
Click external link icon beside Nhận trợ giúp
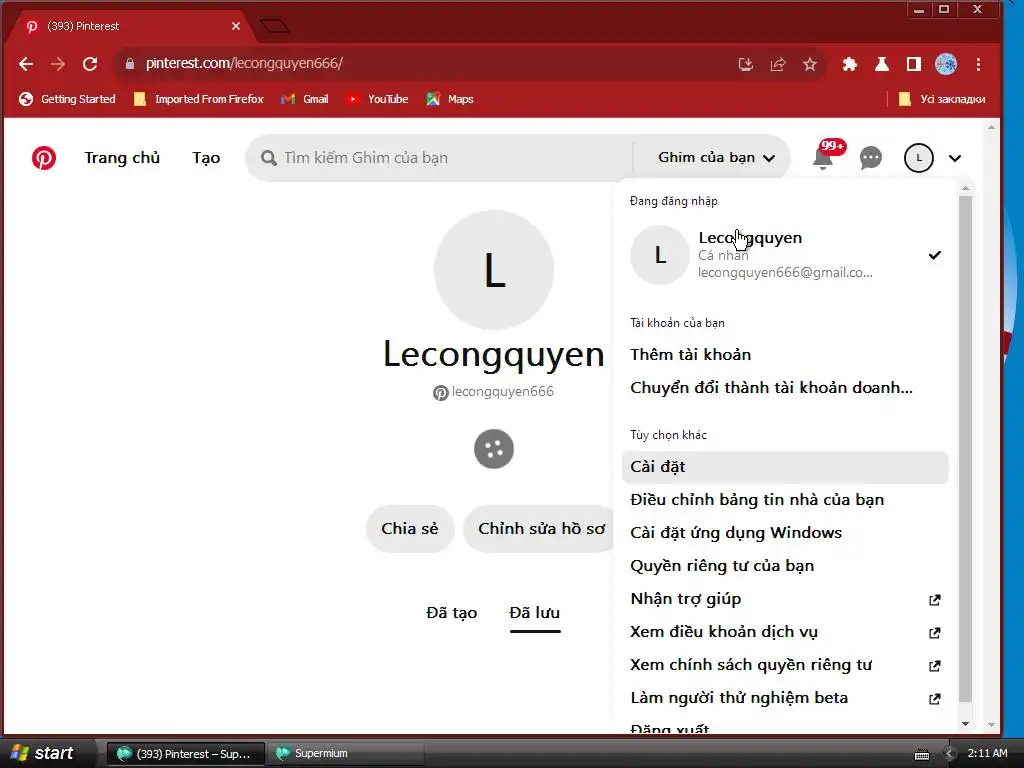point(935,600)
